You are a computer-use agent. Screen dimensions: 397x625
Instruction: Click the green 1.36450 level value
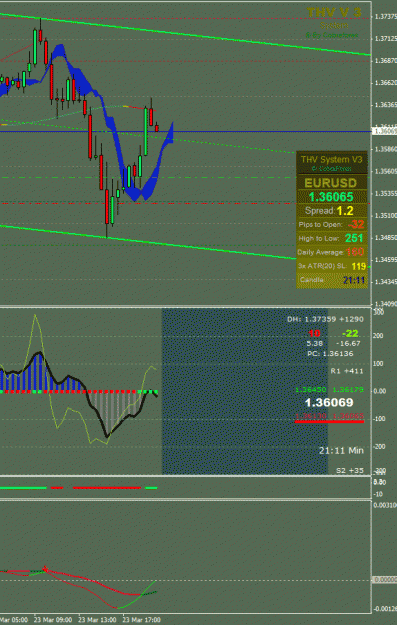311,389
